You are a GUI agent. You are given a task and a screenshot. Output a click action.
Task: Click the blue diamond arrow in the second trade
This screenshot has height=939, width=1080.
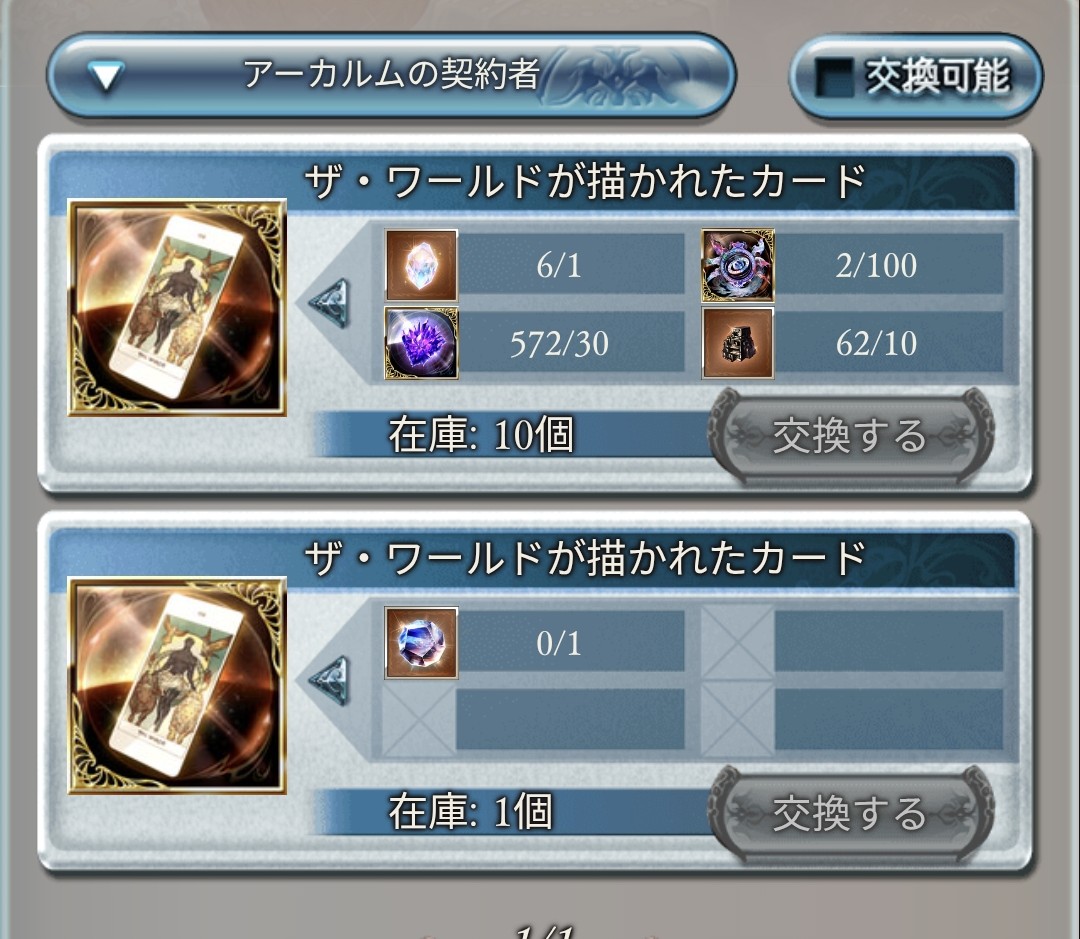pyautogui.click(x=331, y=681)
